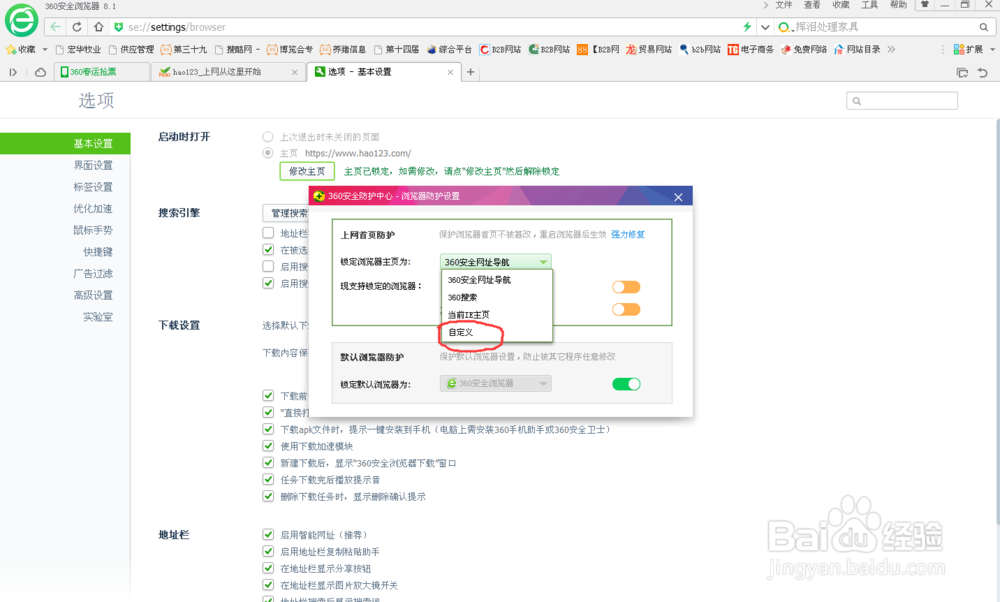Choose 自定义 from the dropdown list
Image resolution: width=1000 pixels, height=602 pixels.
[496, 332]
